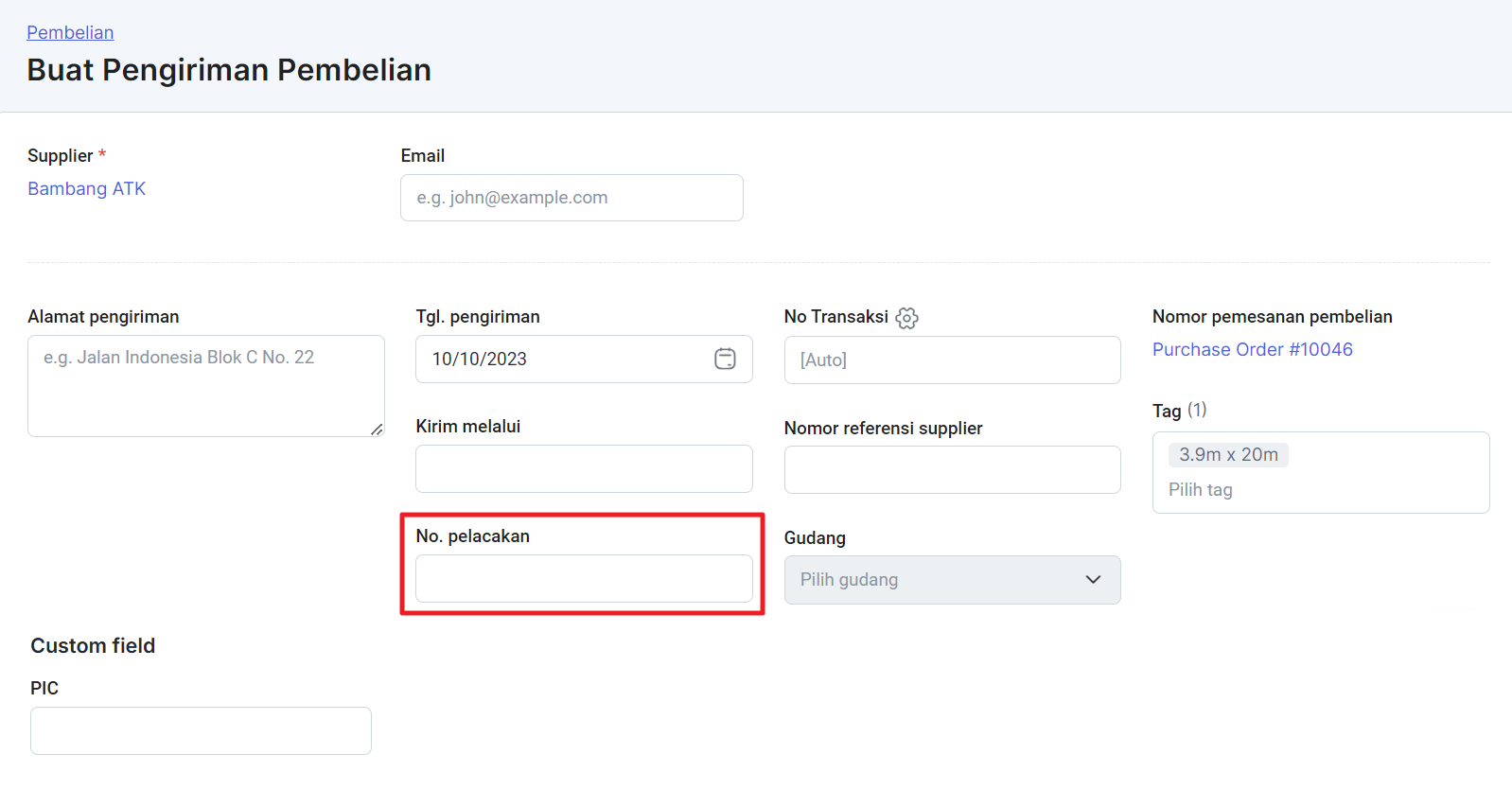Image resolution: width=1512 pixels, height=790 pixels.
Task: Click into the Email input field
Action: tap(571, 198)
